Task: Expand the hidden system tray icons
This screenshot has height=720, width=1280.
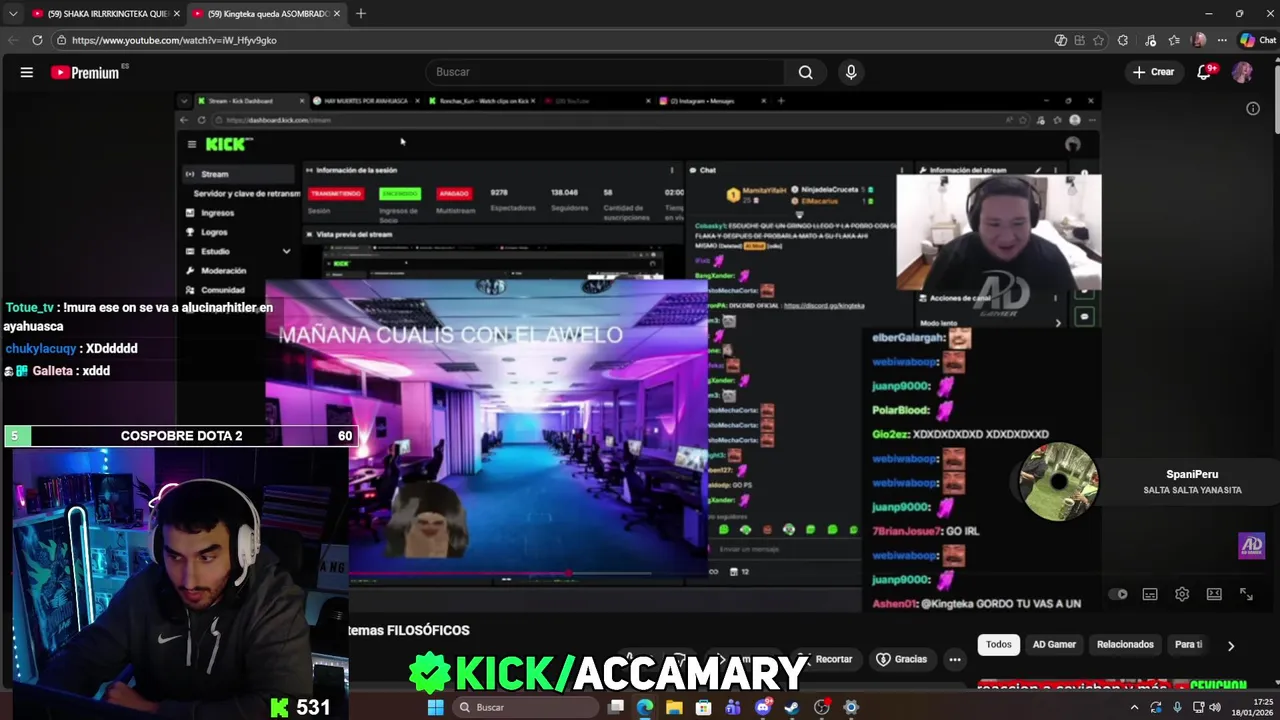Action: point(1134,707)
